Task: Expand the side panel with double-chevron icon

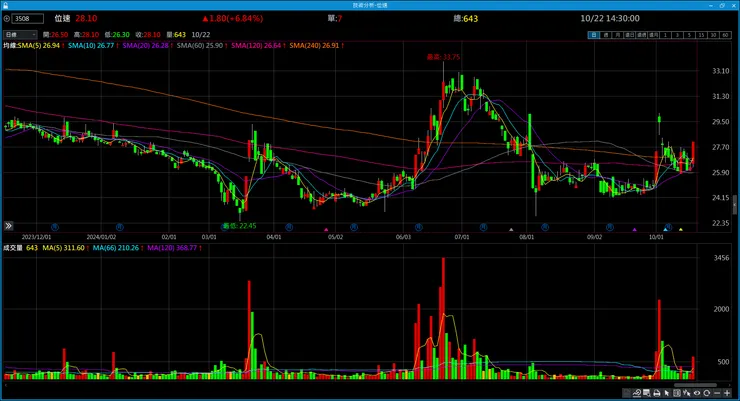Action: tap(8, 226)
